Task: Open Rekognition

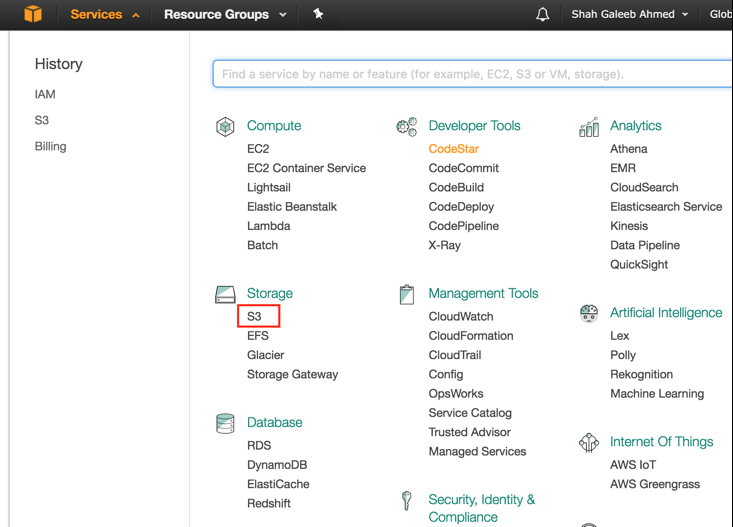Action: point(641,375)
